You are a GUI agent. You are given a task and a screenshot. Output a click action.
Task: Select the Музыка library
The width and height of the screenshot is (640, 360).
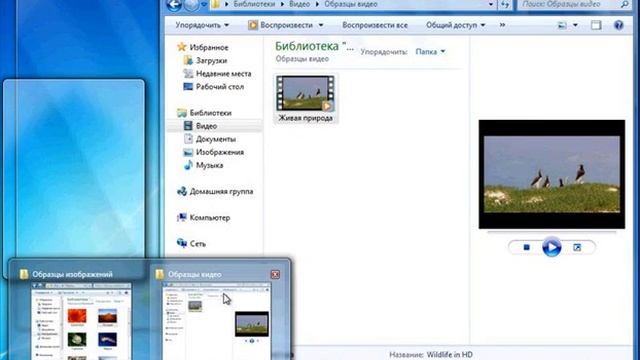pyautogui.click(x=209, y=165)
